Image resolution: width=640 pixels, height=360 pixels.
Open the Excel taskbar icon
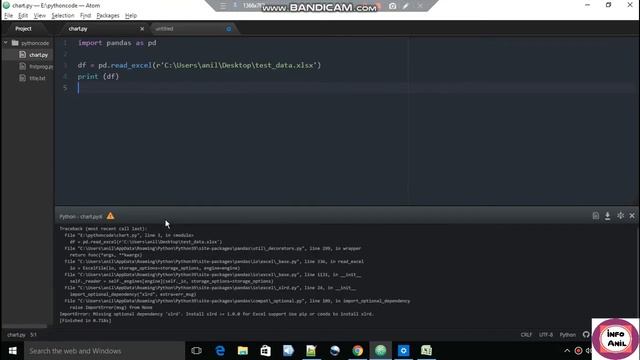pos(427,351)
